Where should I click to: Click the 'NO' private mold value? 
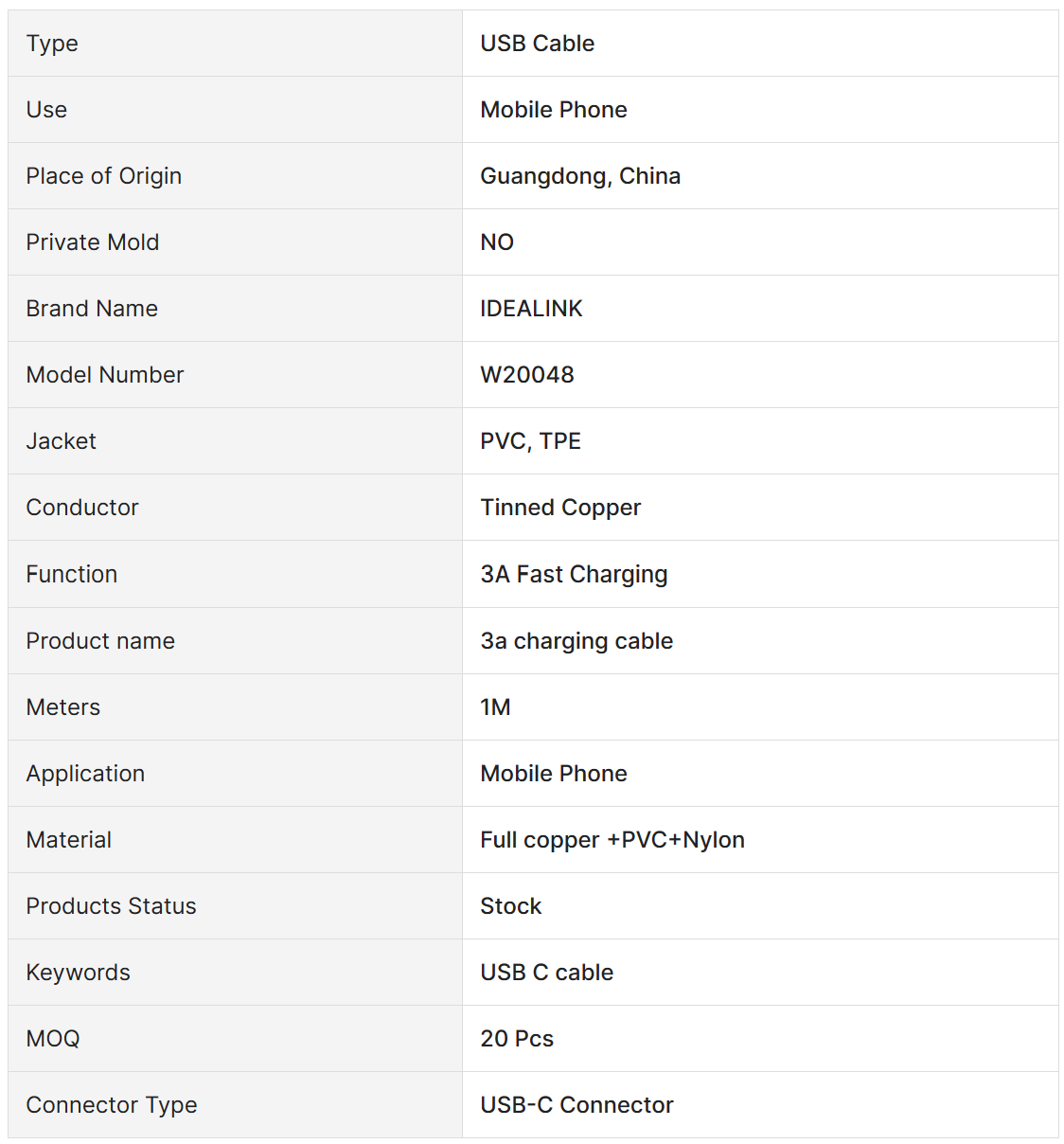coord(496,242)
